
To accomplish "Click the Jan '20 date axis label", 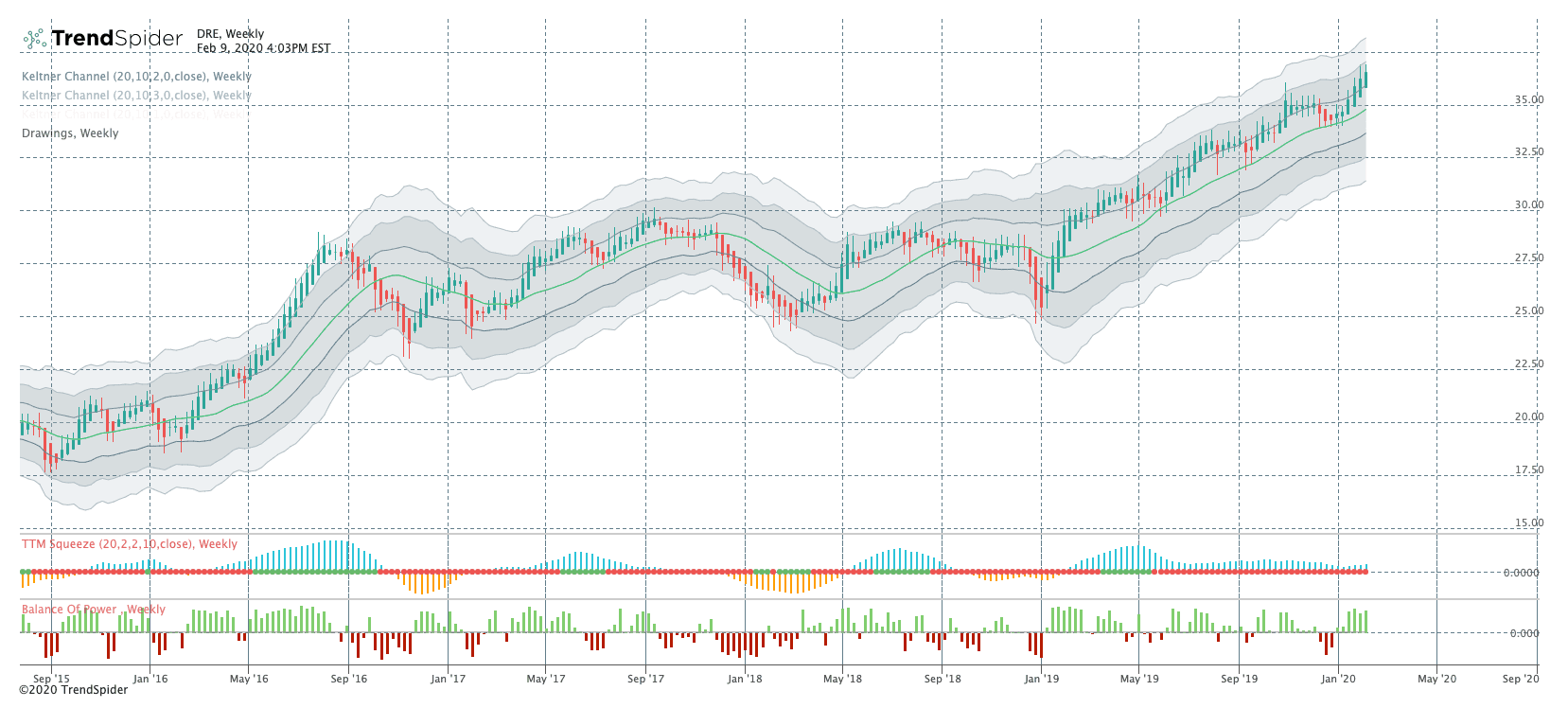I will (x=1339, y=679).
